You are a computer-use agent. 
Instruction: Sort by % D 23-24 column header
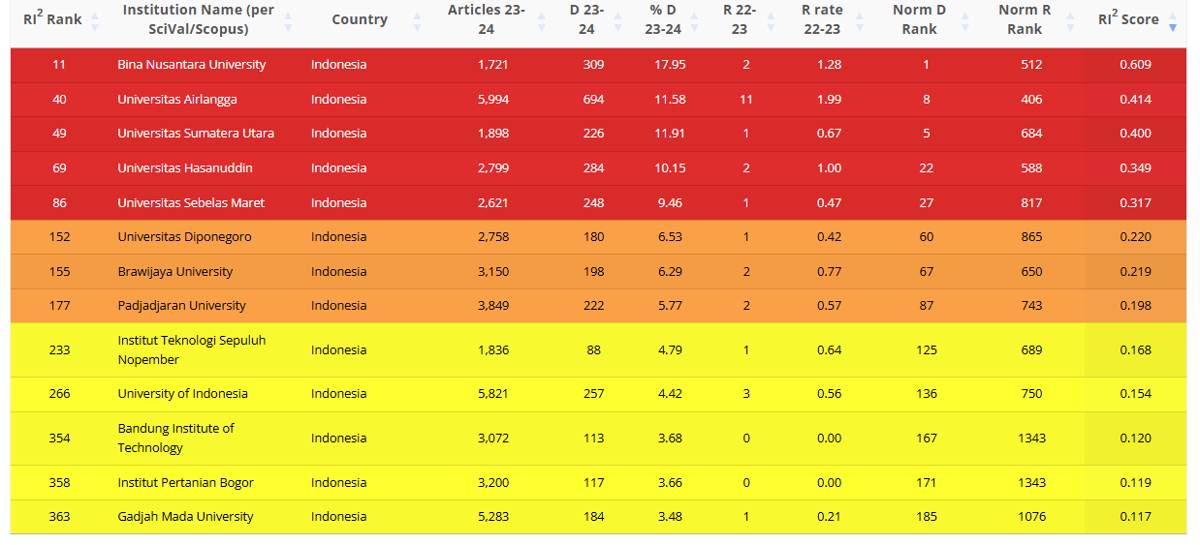point(663,19)
